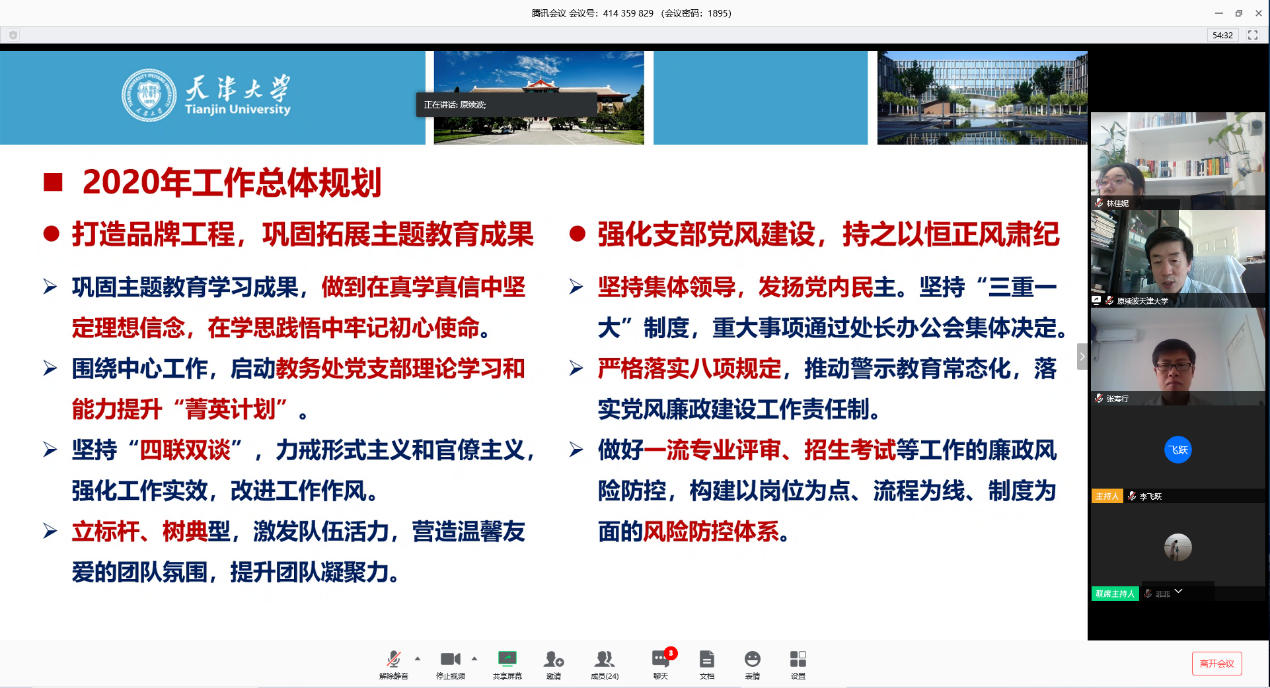Open audio options arrow beside microphone

point(417,658)
